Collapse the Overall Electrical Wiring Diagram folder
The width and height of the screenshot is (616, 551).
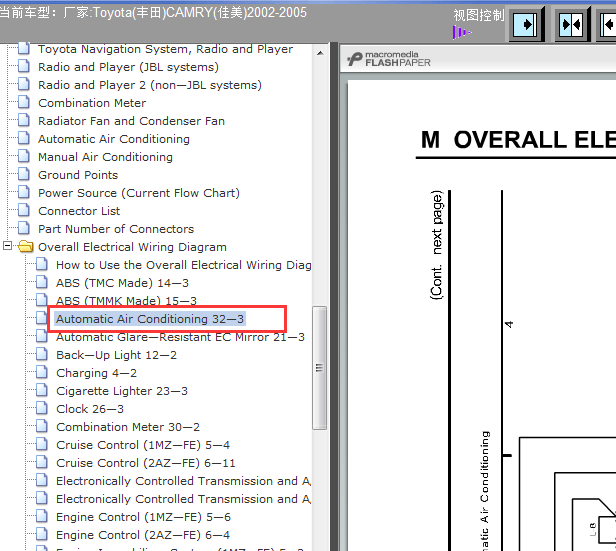coord(7,246)
